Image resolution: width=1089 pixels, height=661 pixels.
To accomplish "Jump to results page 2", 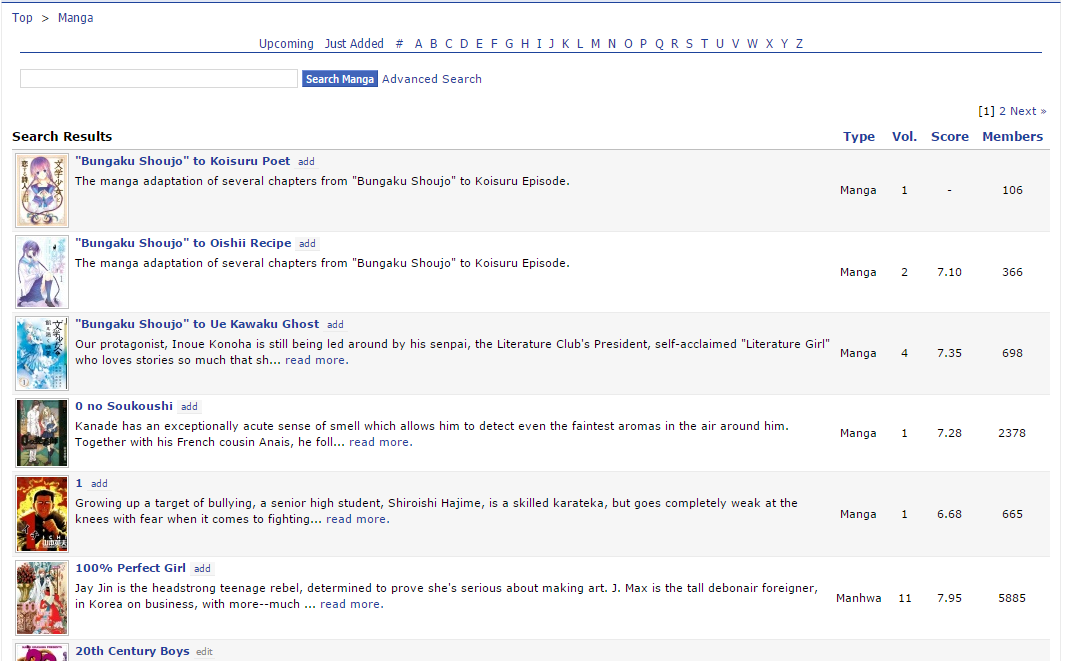I will 1002,111.
